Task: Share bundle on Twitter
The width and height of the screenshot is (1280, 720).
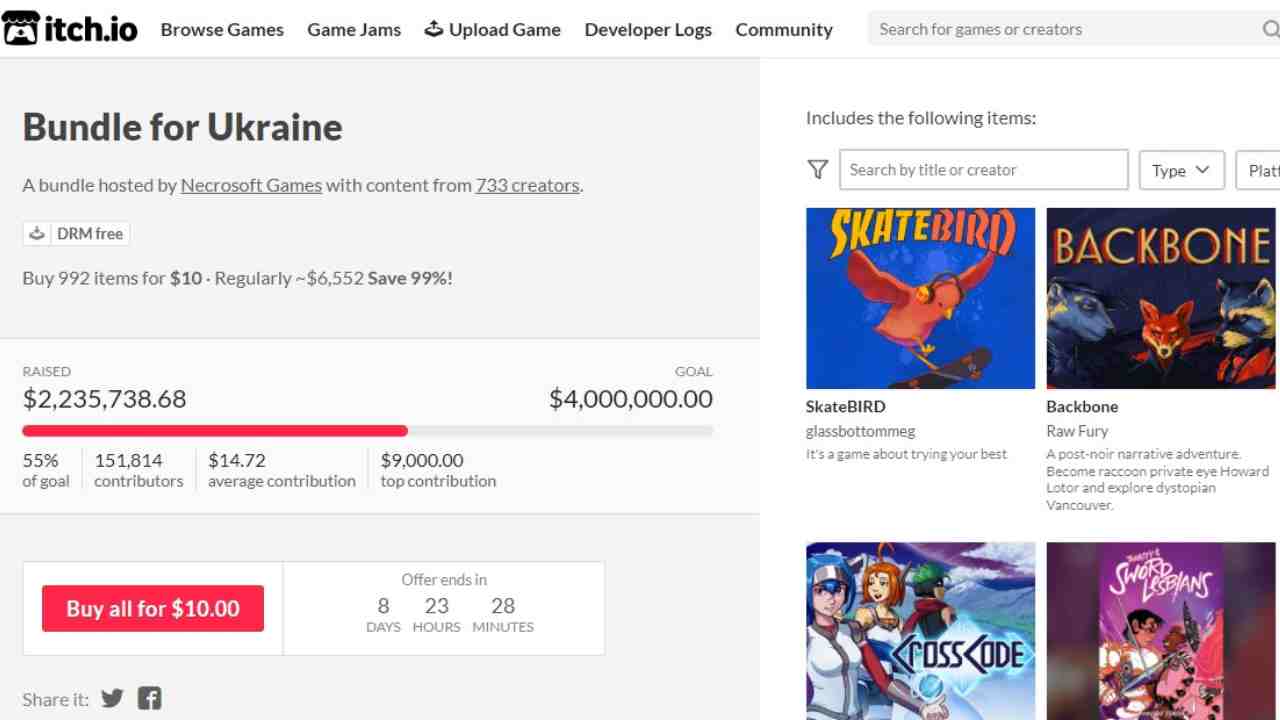Action: [x=112, y=698]
